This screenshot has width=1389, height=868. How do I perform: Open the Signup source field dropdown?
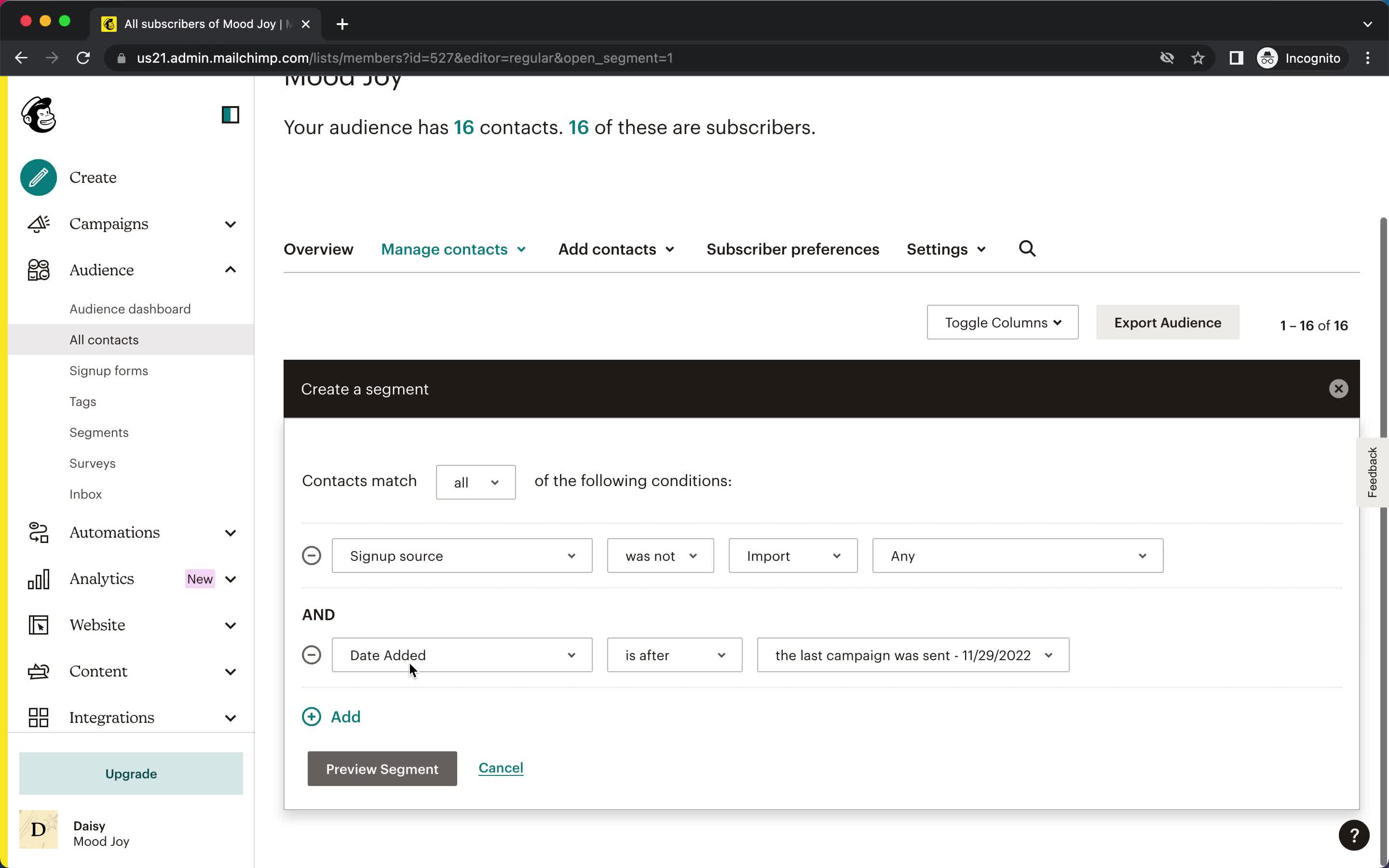[x=462, y=556]
